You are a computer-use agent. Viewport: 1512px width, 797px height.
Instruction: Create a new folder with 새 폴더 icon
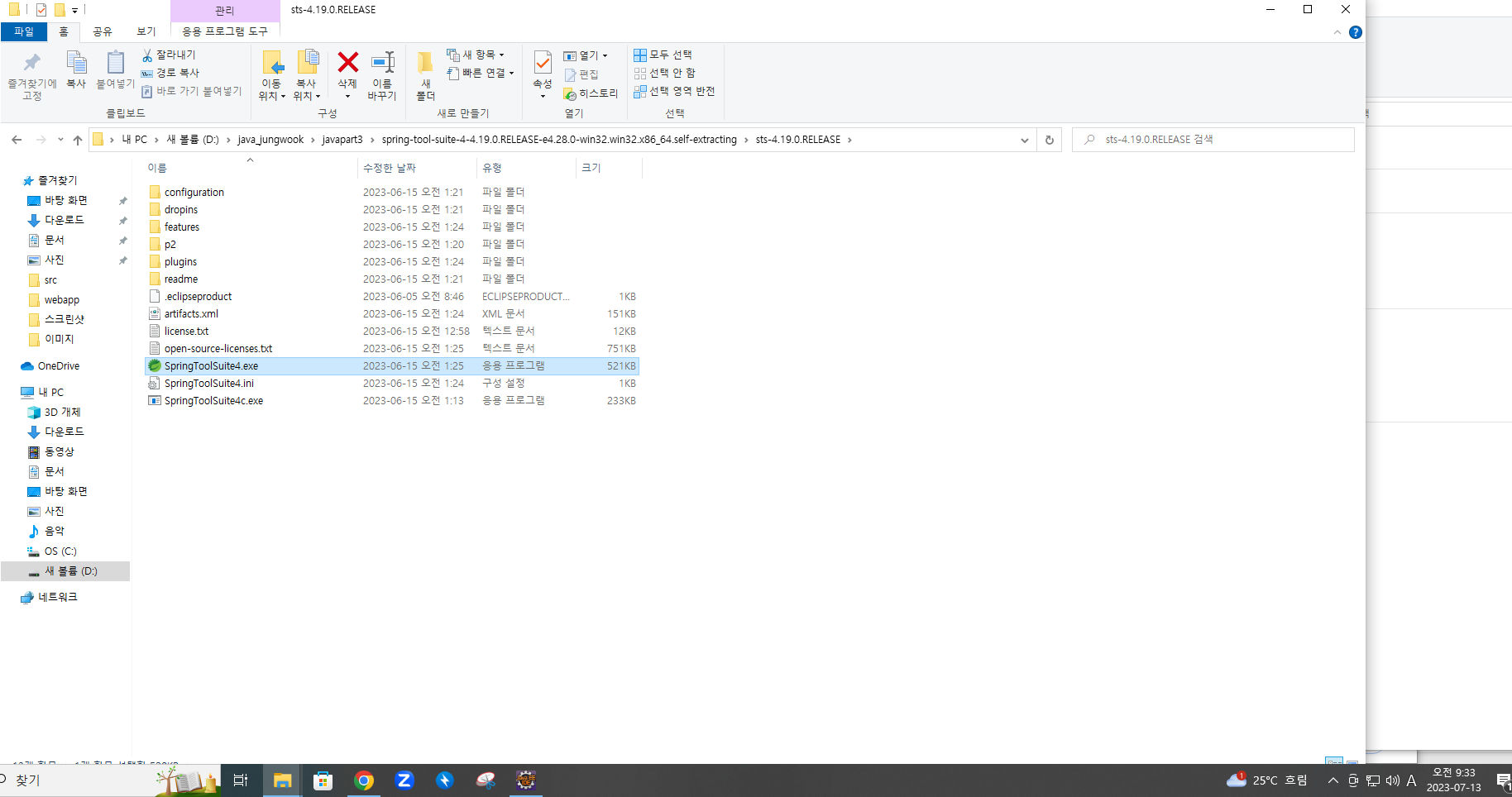pyautogui.click(x=425, y=63)
